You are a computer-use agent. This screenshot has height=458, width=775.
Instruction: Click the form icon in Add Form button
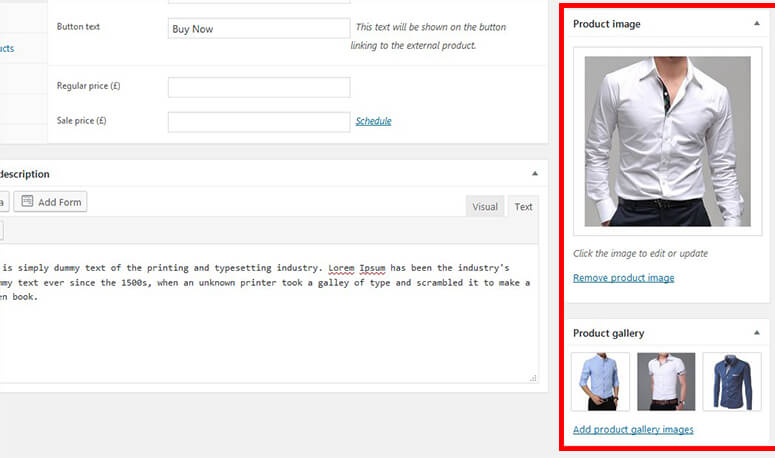(x=27, y=201)
